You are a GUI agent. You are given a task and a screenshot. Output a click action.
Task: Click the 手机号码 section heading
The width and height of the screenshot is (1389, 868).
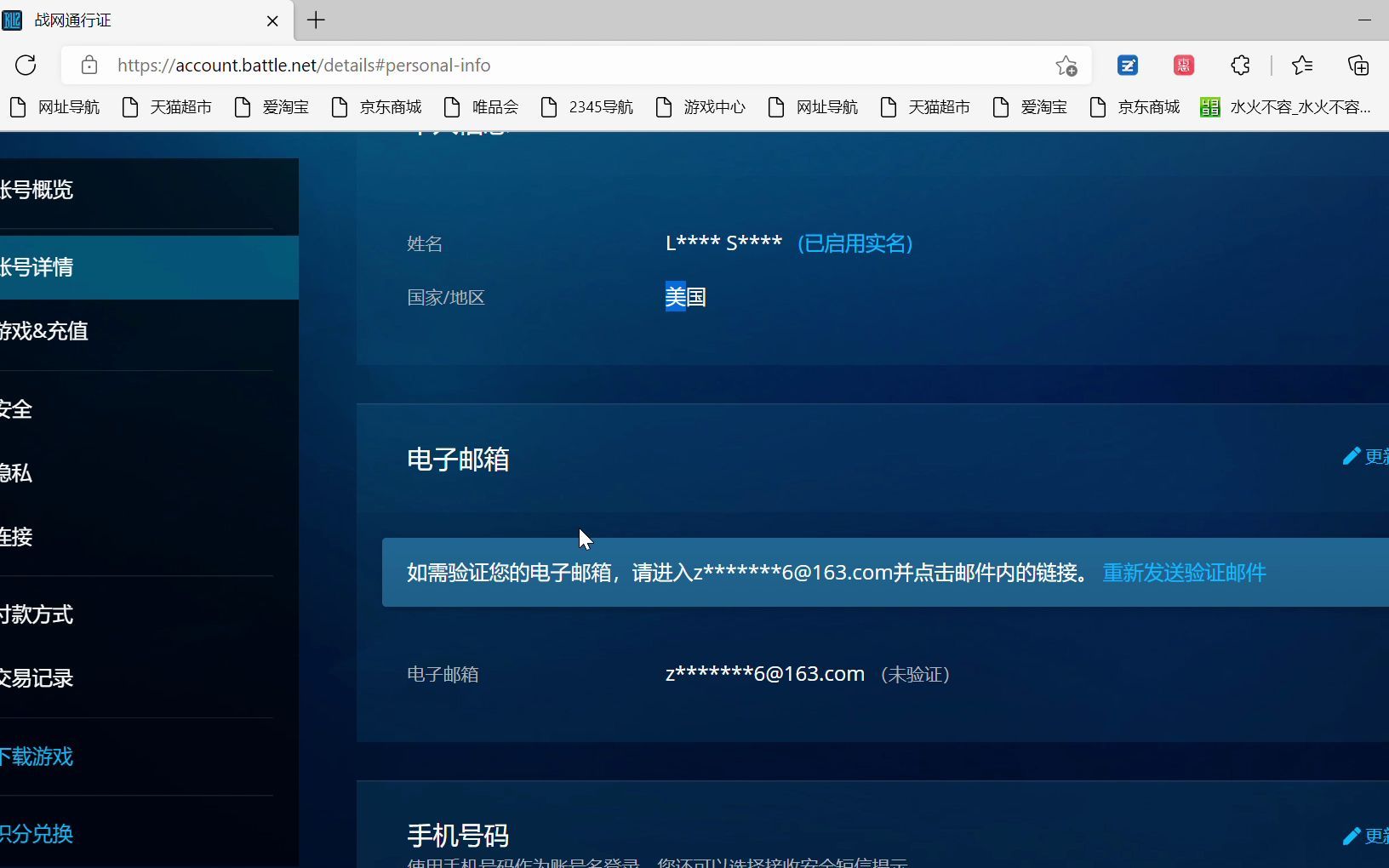pos(458,836)
